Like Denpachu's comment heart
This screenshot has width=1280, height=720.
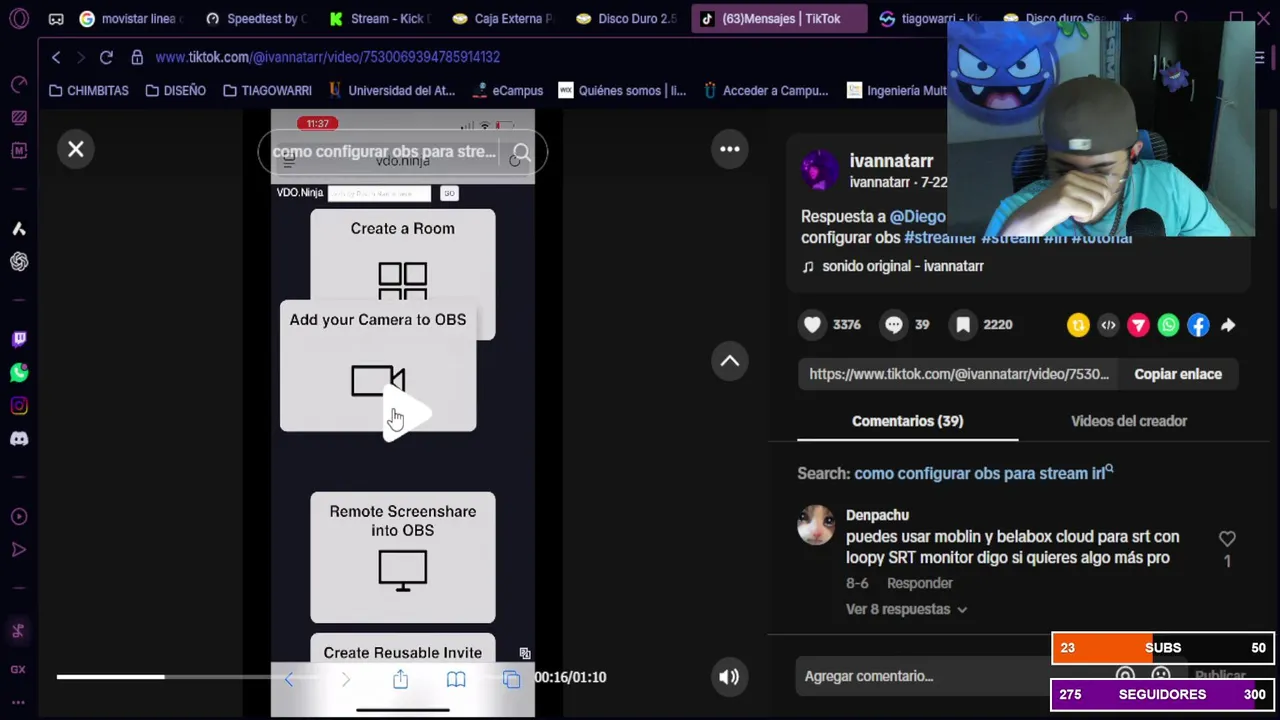point(1227,539)
